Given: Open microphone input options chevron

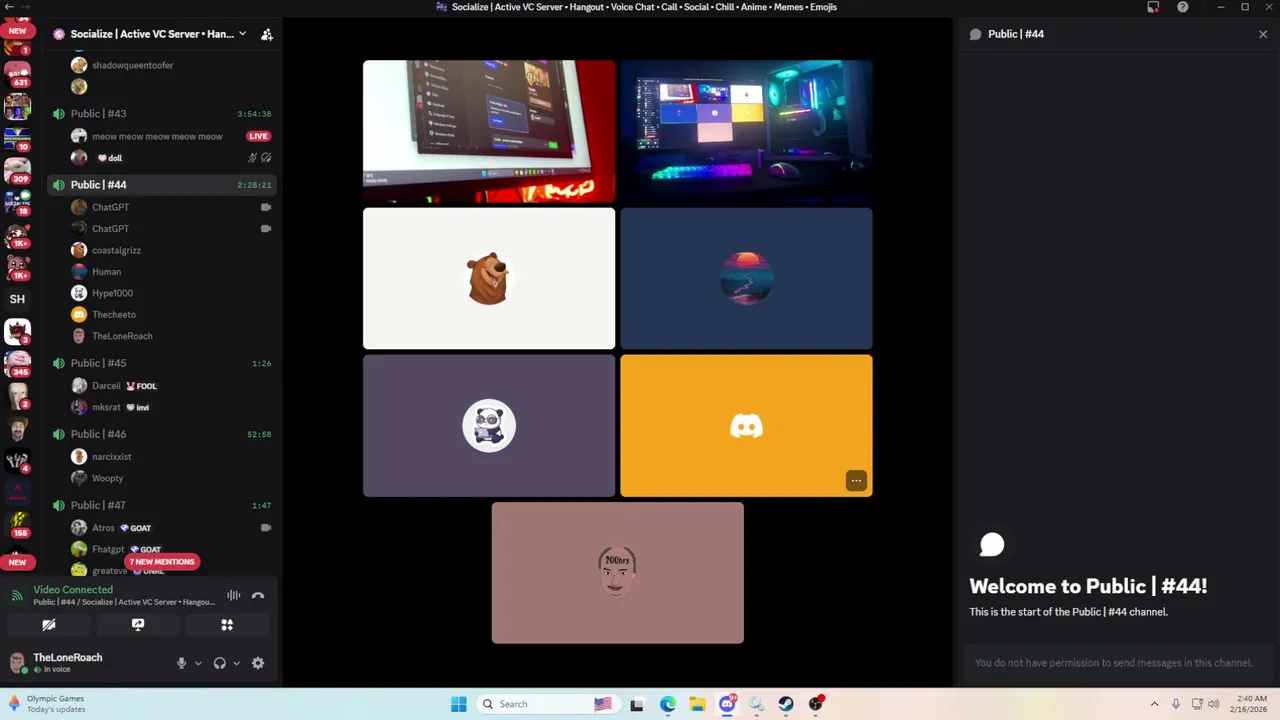Looking at the screenshot, I should 198,663.
